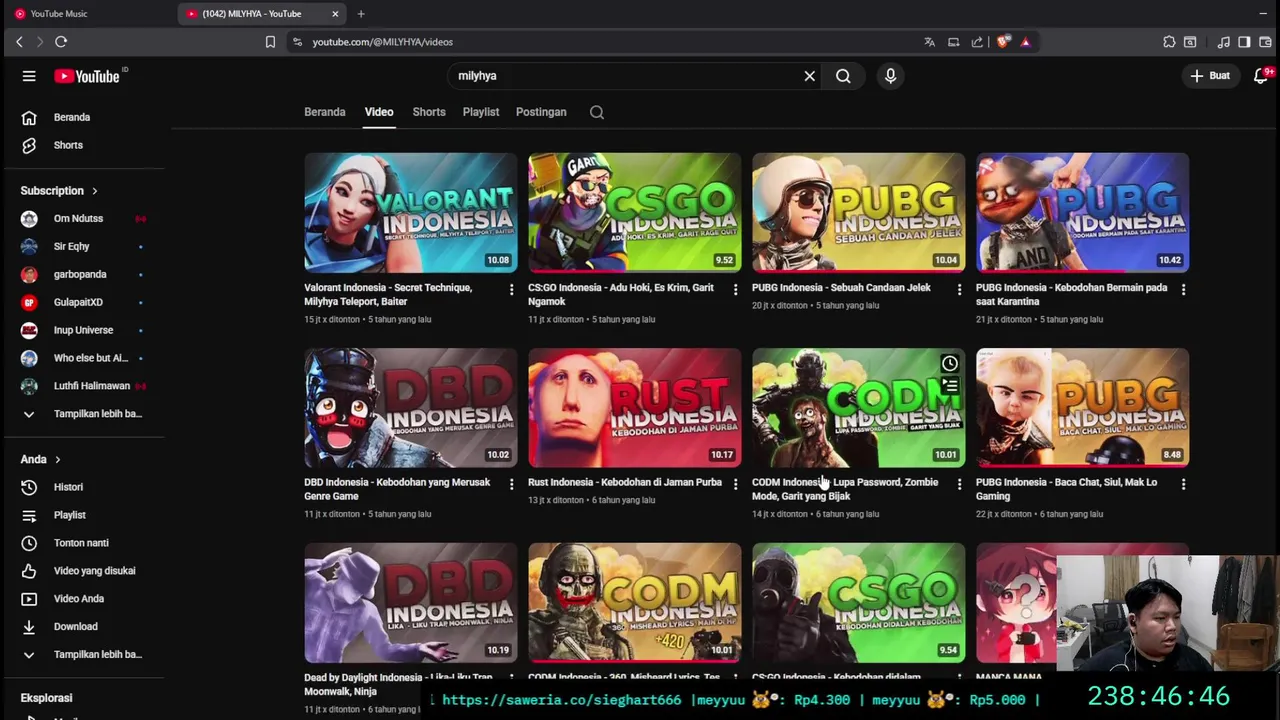
Task: Clear the search box with X icon
Action: click(810, 76)
